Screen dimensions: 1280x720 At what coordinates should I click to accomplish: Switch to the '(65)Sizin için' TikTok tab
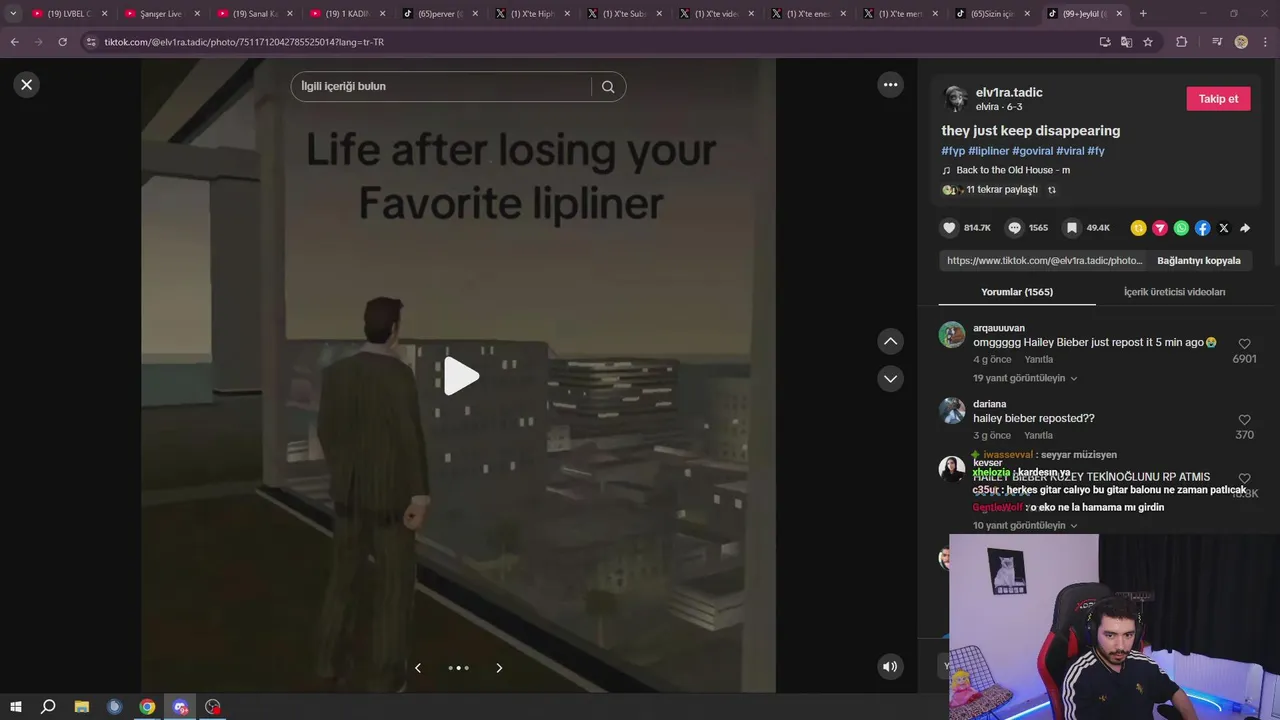[x=991, y=14]
